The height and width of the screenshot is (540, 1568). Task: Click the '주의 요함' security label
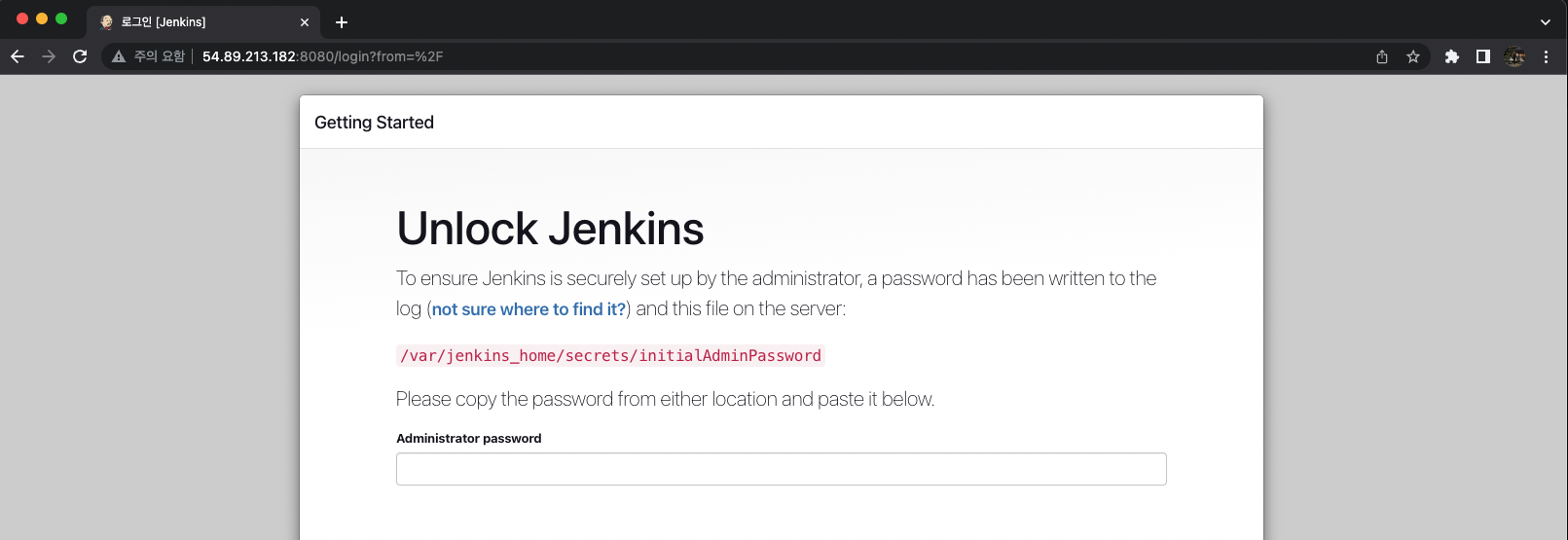tap(160, 56)
